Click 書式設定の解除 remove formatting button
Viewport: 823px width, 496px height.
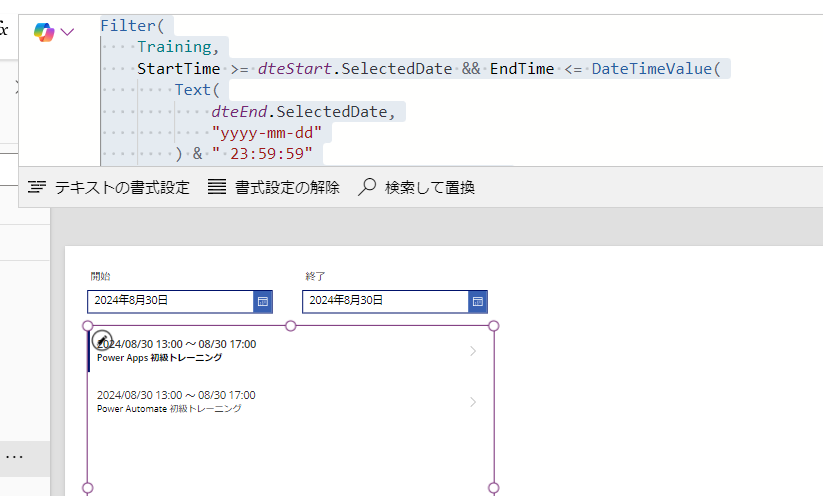(273, 187)
